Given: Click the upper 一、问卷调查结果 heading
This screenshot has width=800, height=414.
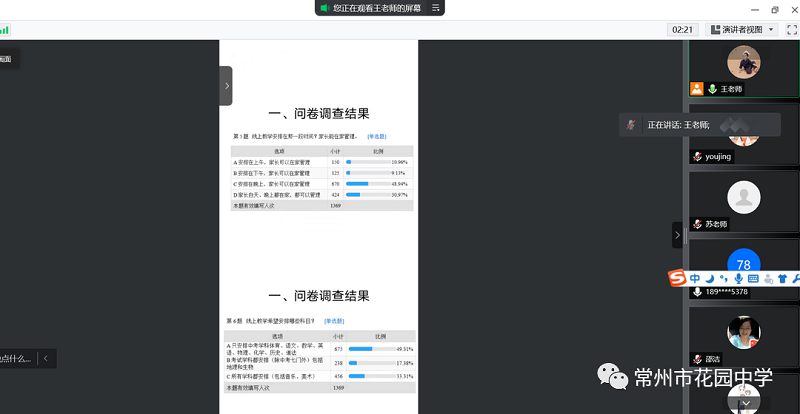Looking at the screenshot, I should pos(318,113).
